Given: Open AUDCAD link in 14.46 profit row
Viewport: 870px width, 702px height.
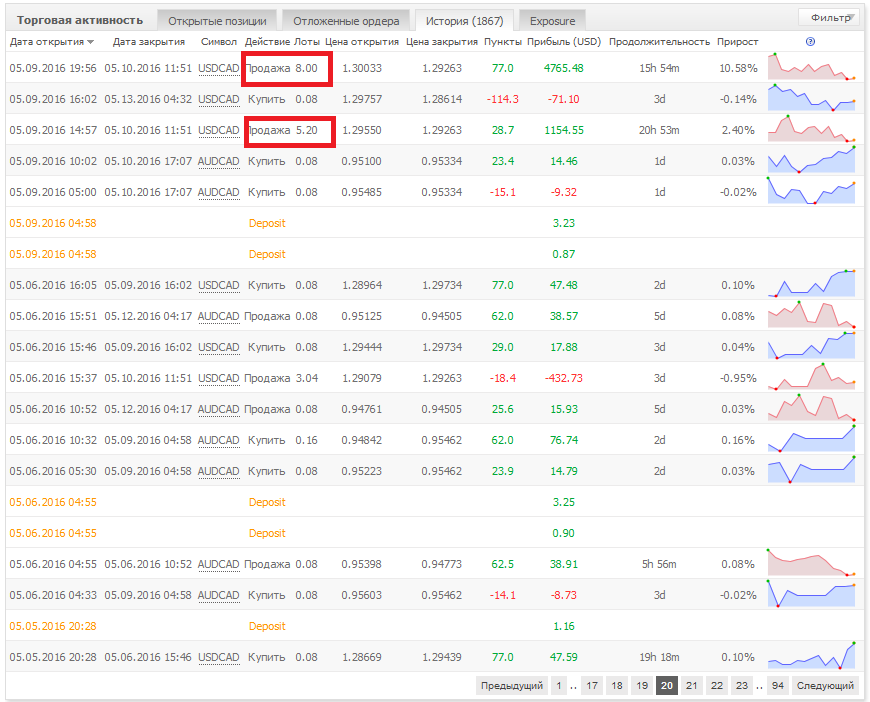Looking at the screenshot, I should (x=219, y=161).
